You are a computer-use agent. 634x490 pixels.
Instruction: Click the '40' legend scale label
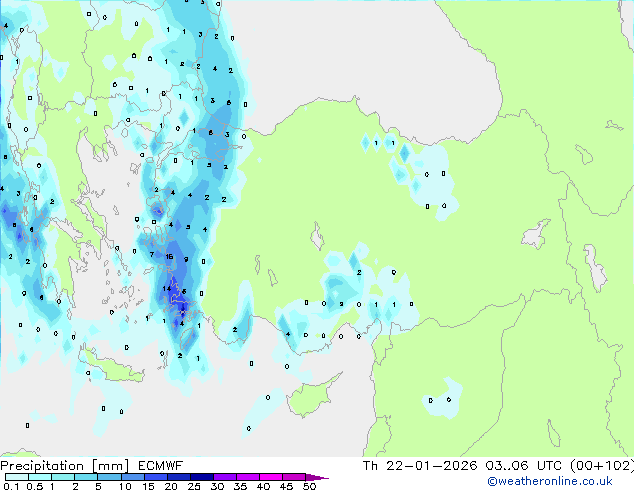263,486
